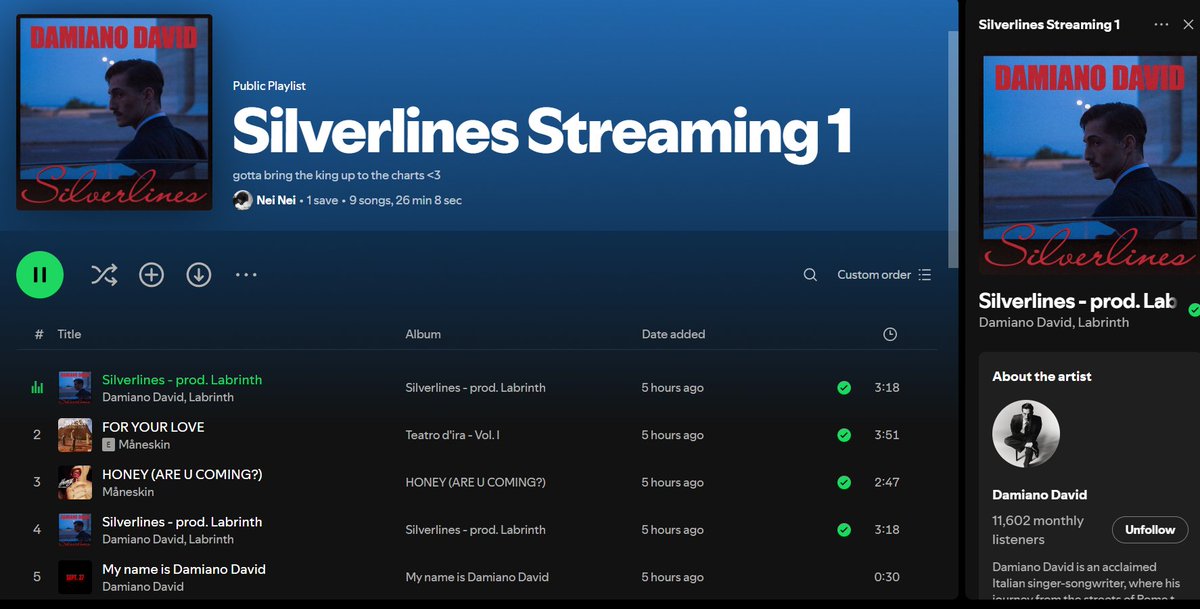Screen dimensions: 1200x609
Task: Open the playlist options menu with three dots
Action: point(246,274)
